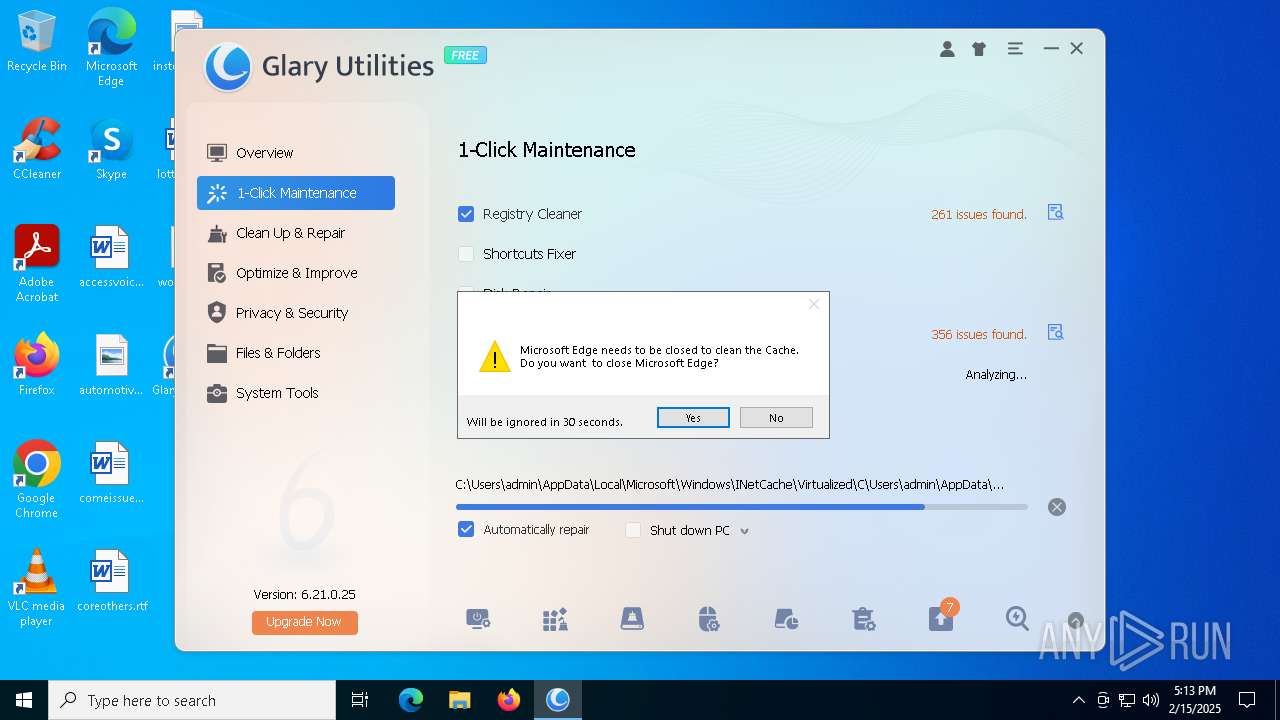The height and width of the screenshot is (720, 1280).
Task: Click the Glary Utilities logo
Action: [x=228, y=67]
